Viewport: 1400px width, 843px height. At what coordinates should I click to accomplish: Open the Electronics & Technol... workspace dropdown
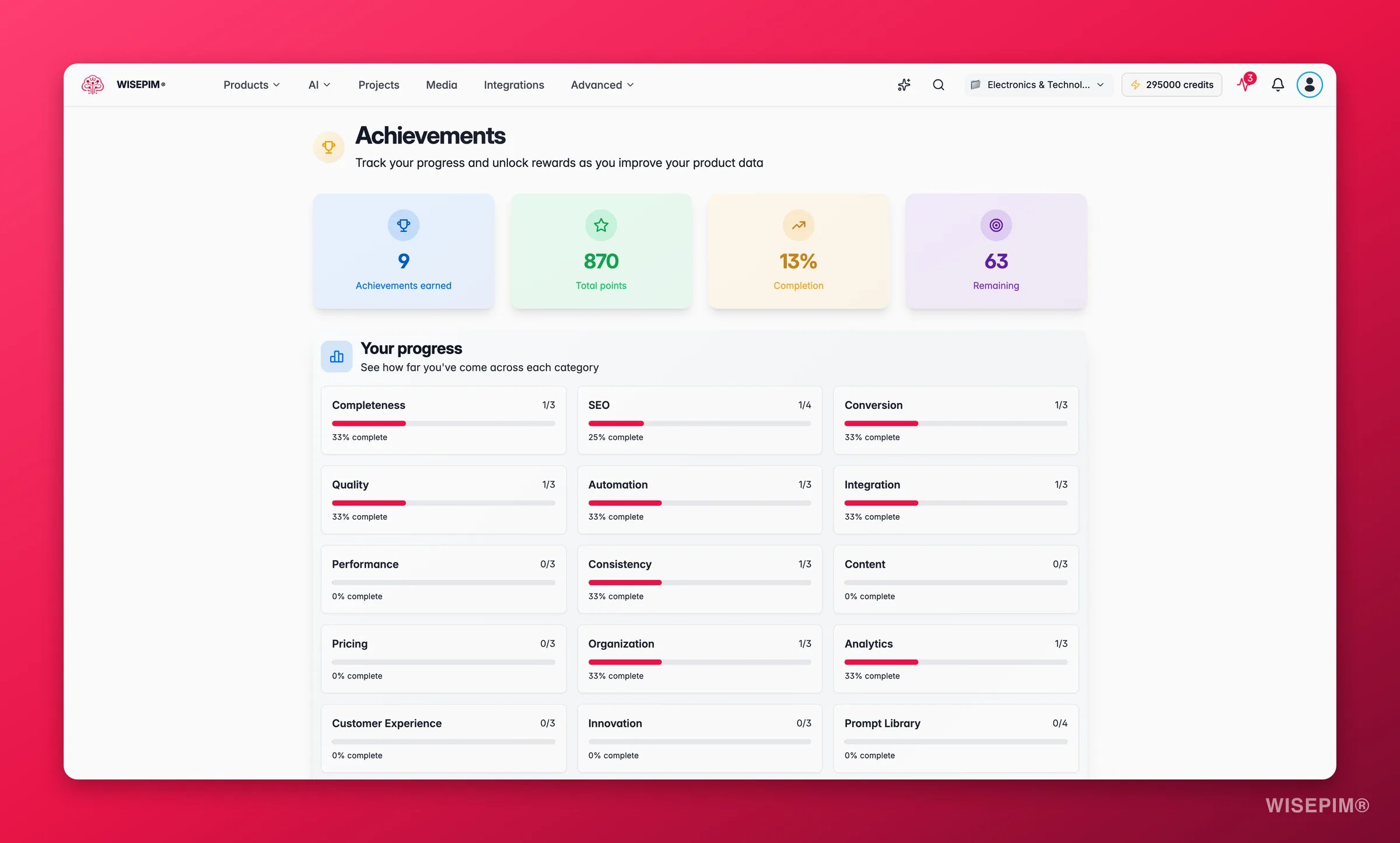point(1038,85)
